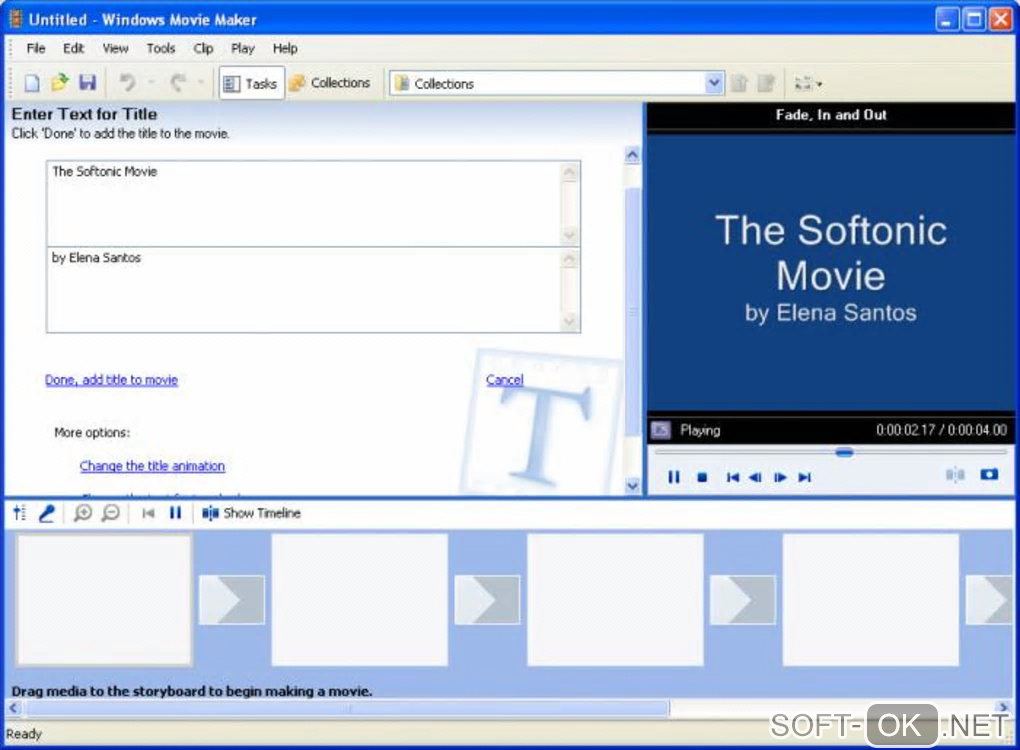Screen dimensions: 1020x750
Task: Click the scroll down arrow in the subtitle text box
Action: click(569, 321)
